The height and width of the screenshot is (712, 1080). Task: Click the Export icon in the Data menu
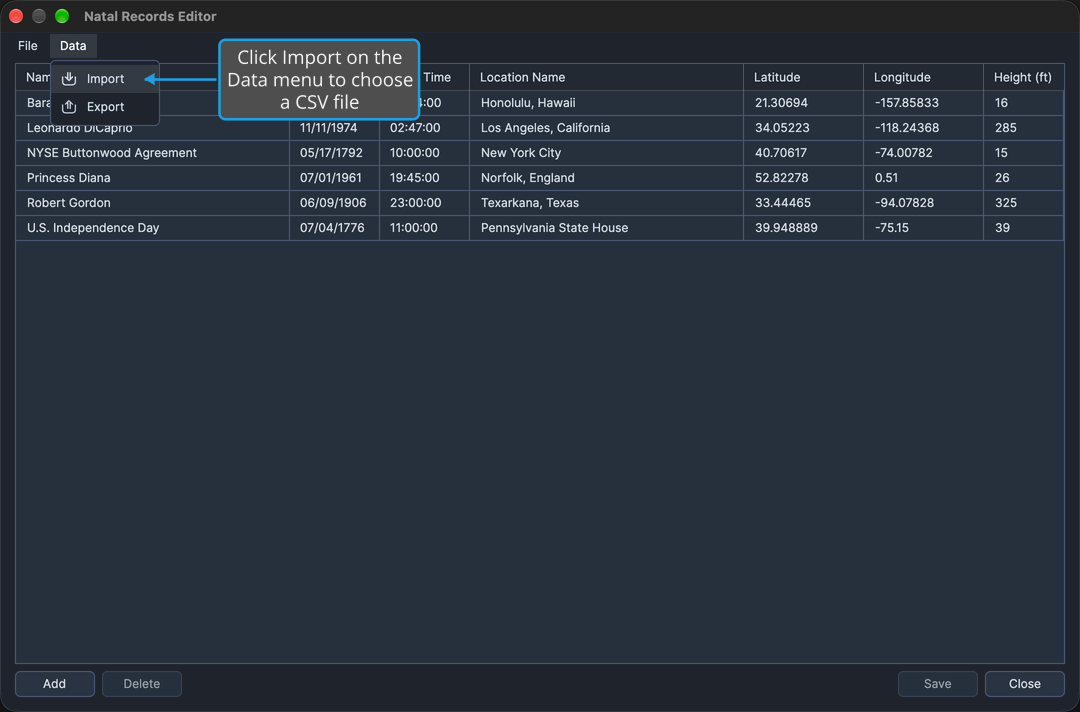click(69, 107)
